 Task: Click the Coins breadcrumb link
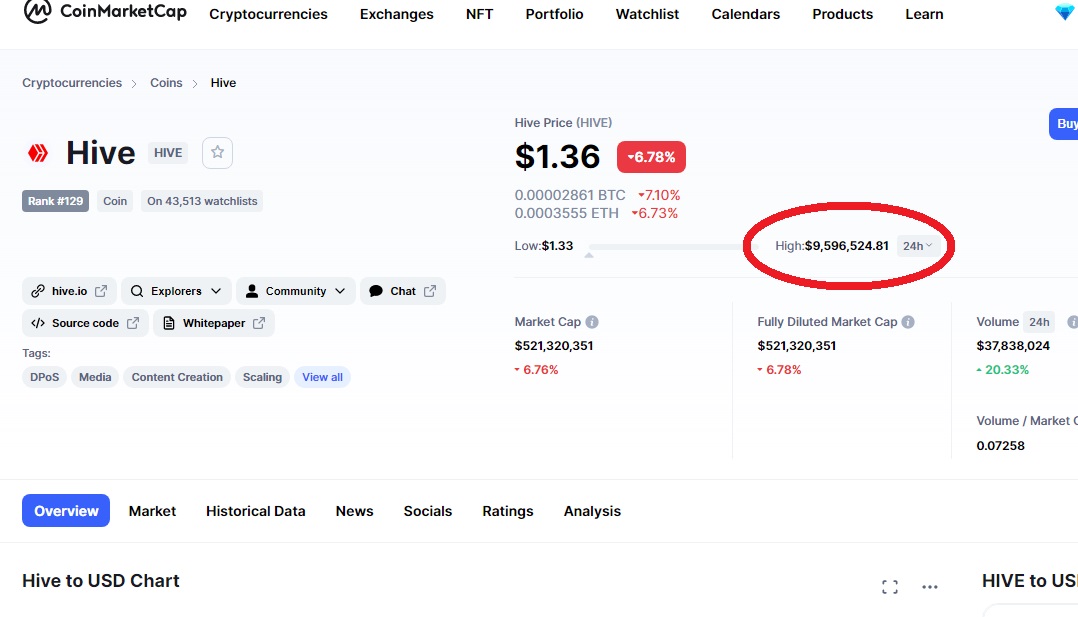tap(166, 83)
